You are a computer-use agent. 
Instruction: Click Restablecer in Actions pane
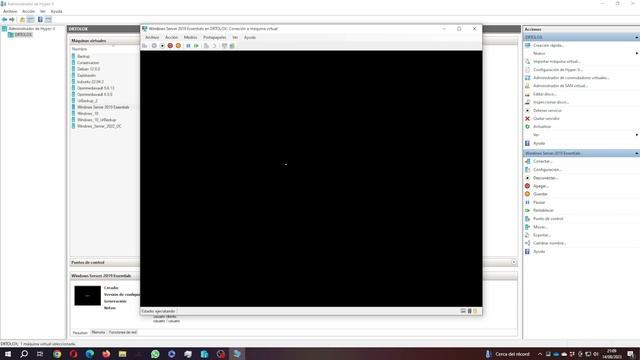543,211
